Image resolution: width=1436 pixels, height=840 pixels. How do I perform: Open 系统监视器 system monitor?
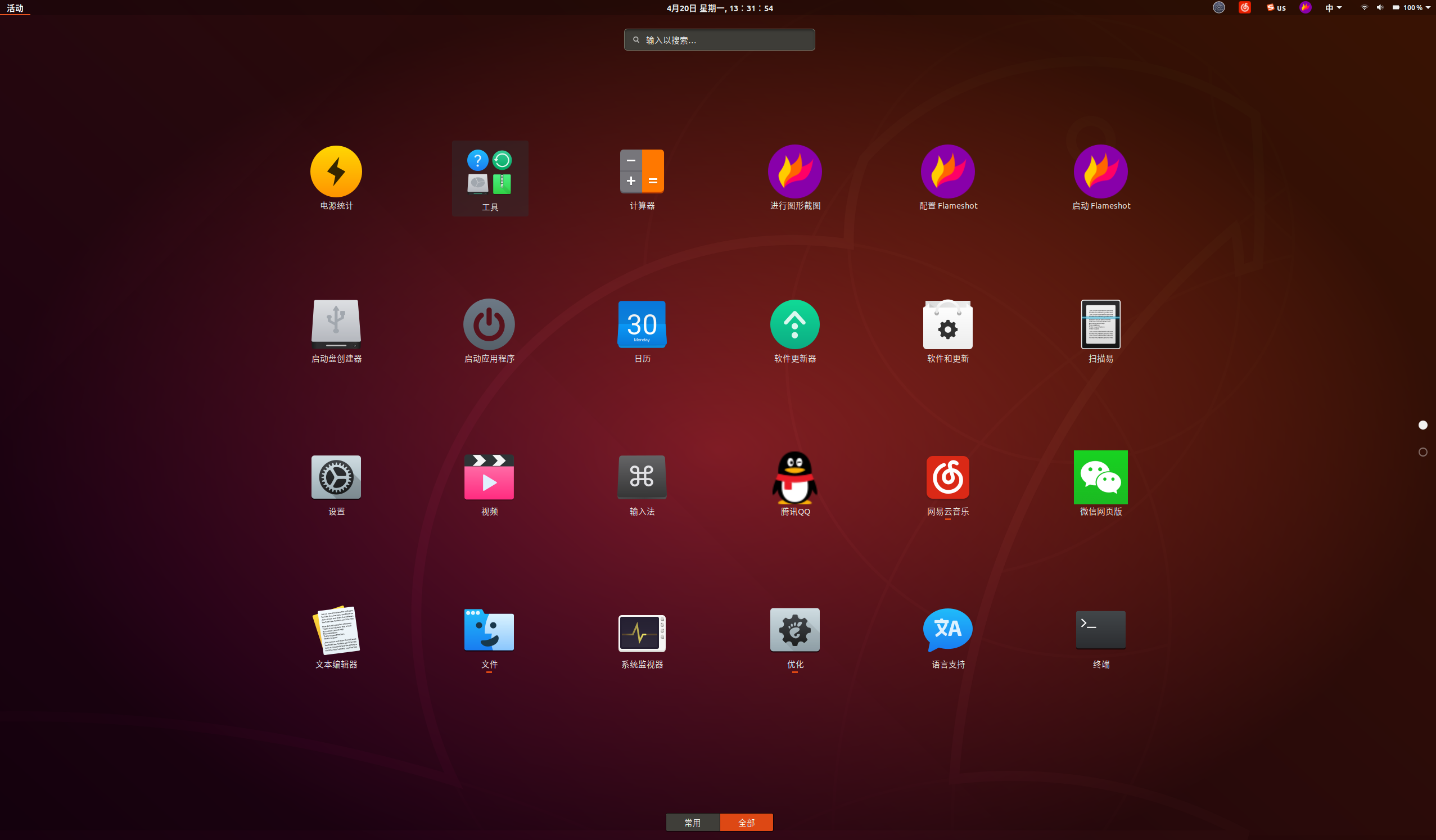[642, 633]
